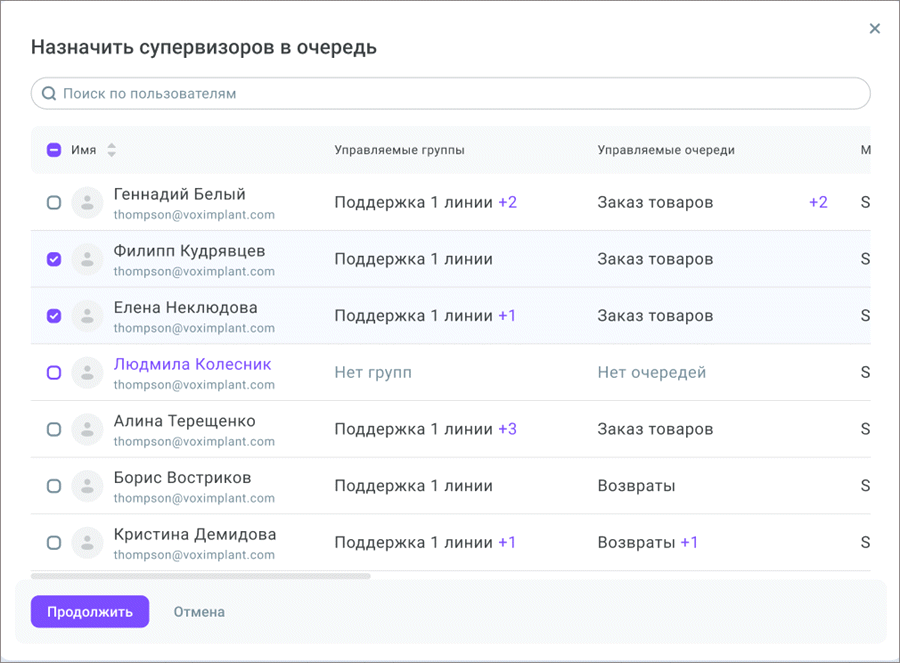Expand +2 groups for Геннадий Белый
Screen dimensions: 900x663
tap(507, 203)
